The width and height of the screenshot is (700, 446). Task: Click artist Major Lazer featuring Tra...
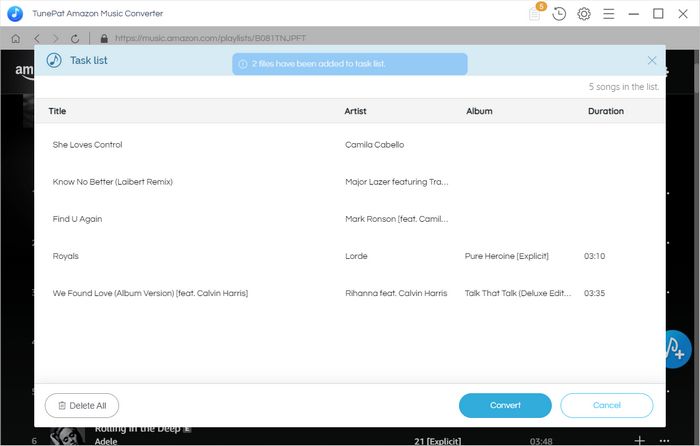[x=396, y=182]
